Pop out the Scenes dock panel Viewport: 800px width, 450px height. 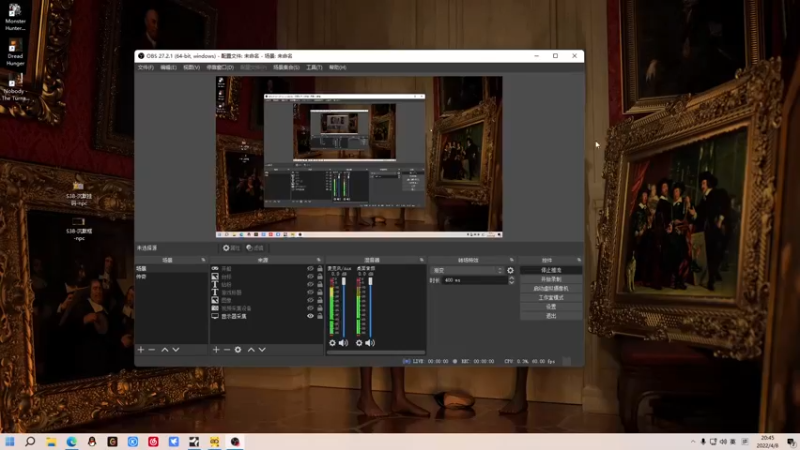203,260
